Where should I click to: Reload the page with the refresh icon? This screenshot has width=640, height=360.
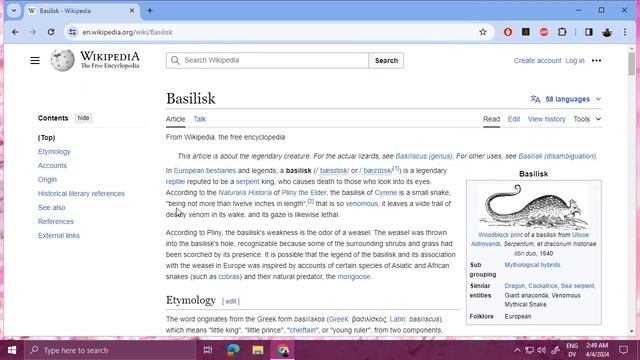coord(51,32)
